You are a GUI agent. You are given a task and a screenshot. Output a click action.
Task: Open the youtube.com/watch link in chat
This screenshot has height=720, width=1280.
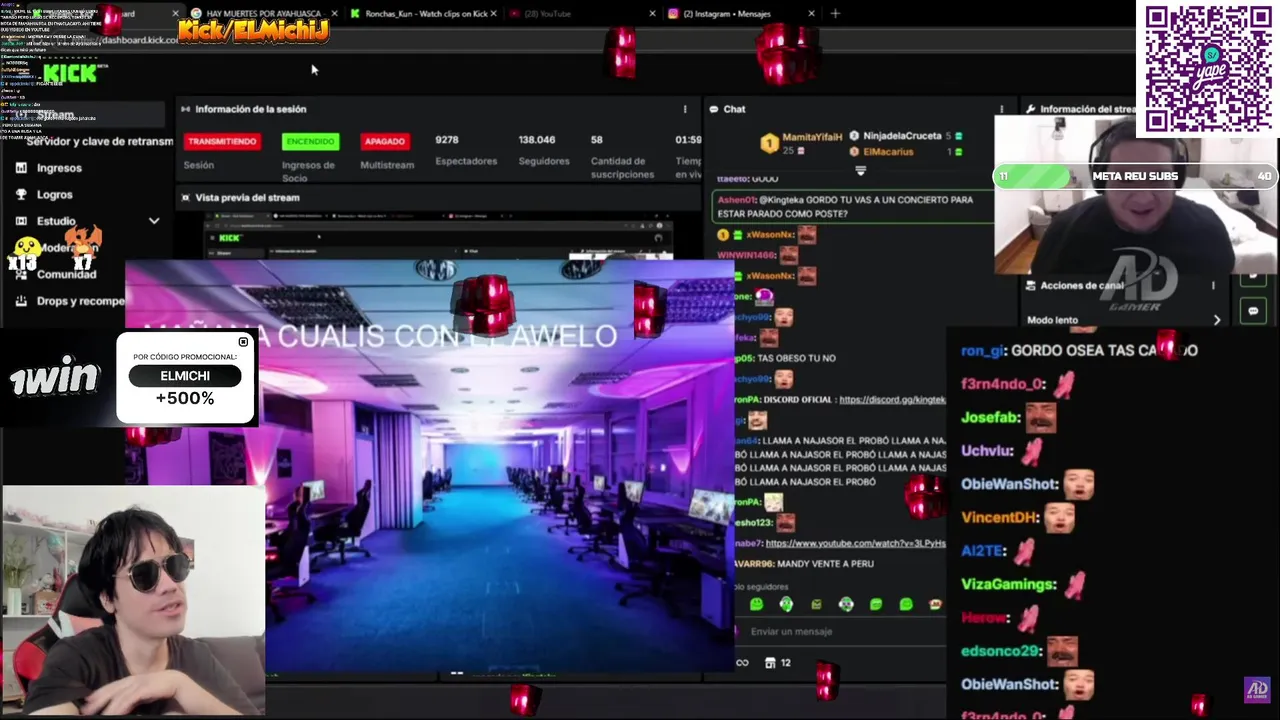click(x=855, y=543)
